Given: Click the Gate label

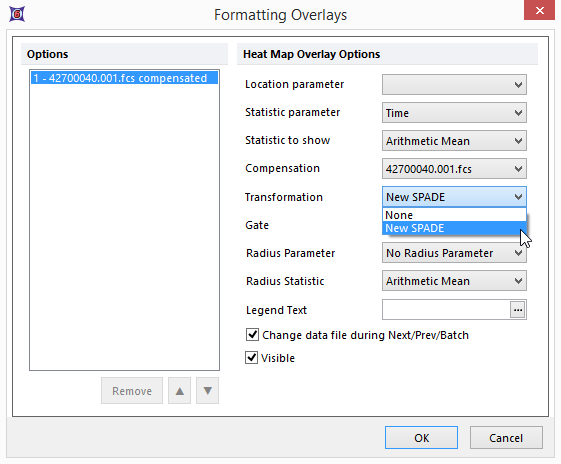Looking at the screenshot, I should (257, 225).
